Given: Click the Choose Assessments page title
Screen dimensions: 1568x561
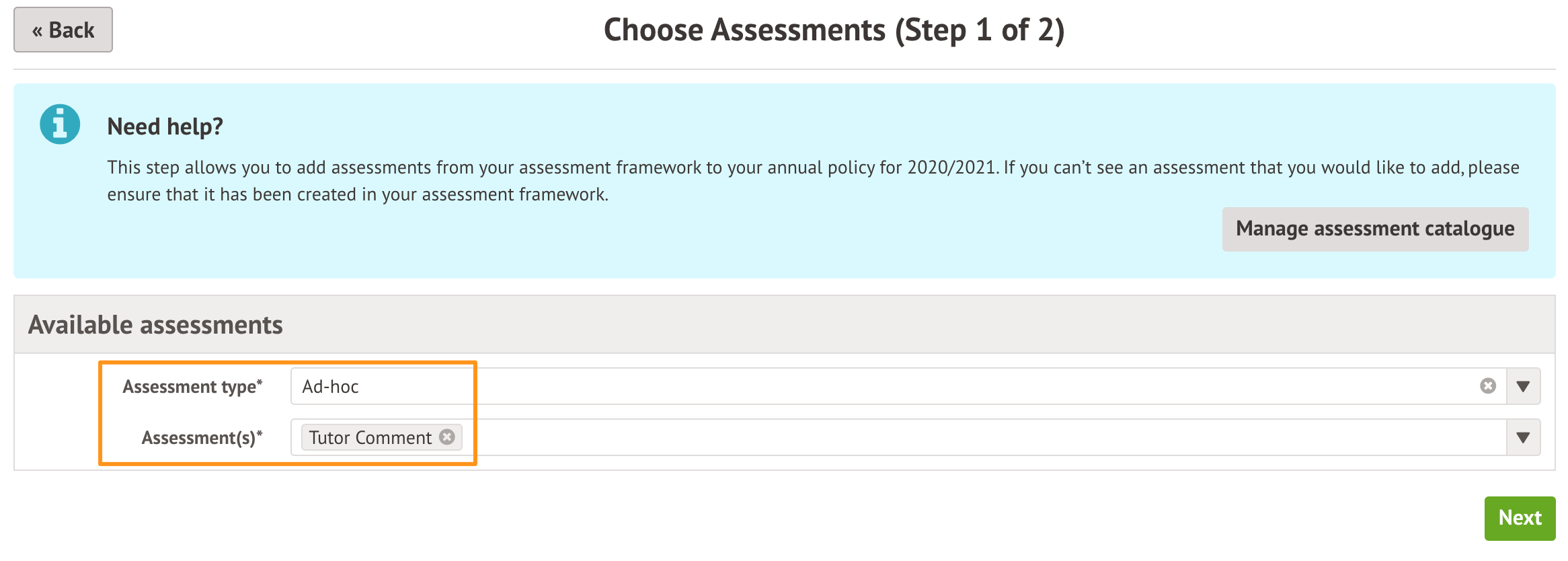Looking at the screenshot, I should click(x=744, y=30).
